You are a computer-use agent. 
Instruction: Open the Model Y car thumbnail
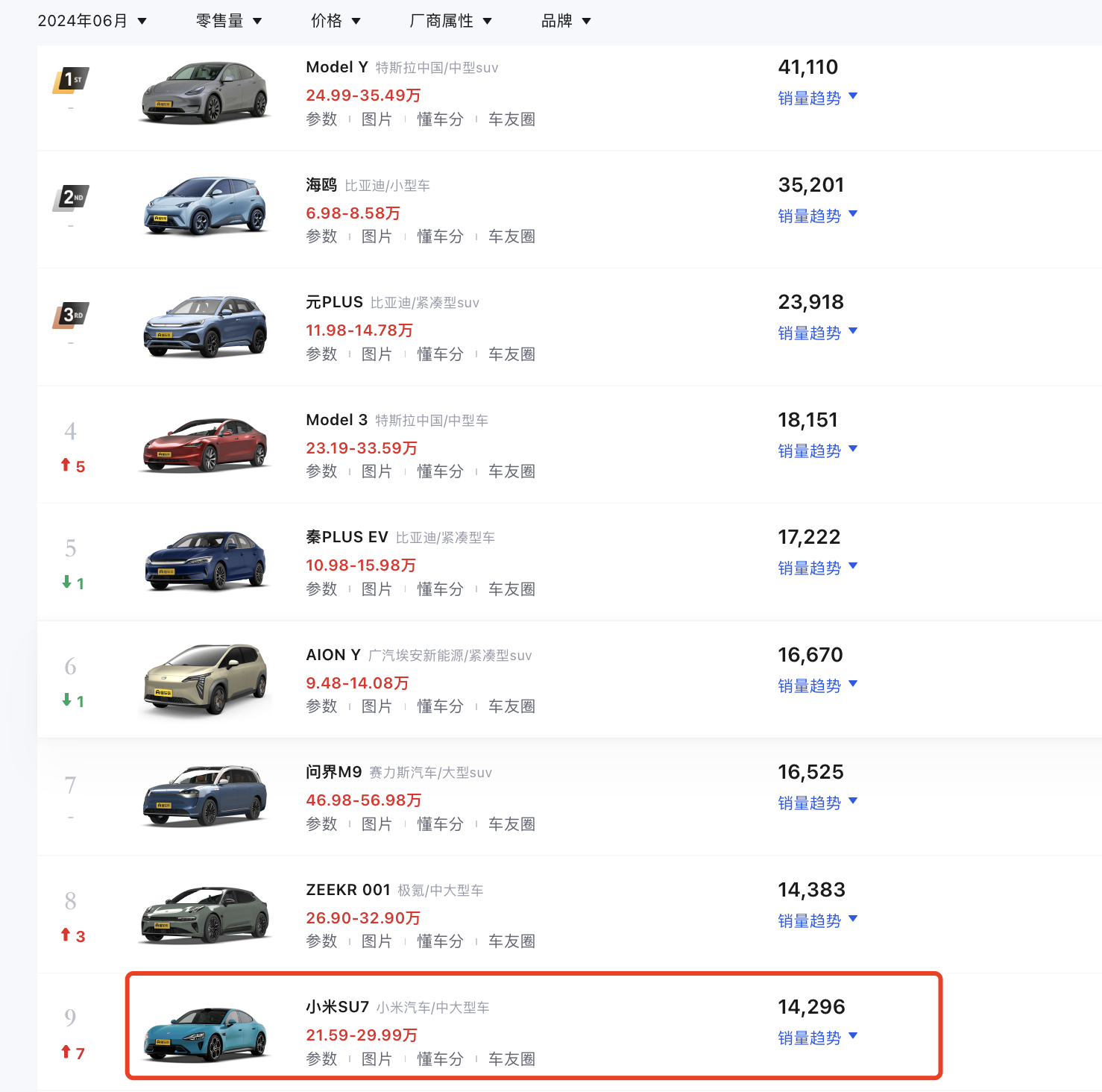(x=204, y=92)
